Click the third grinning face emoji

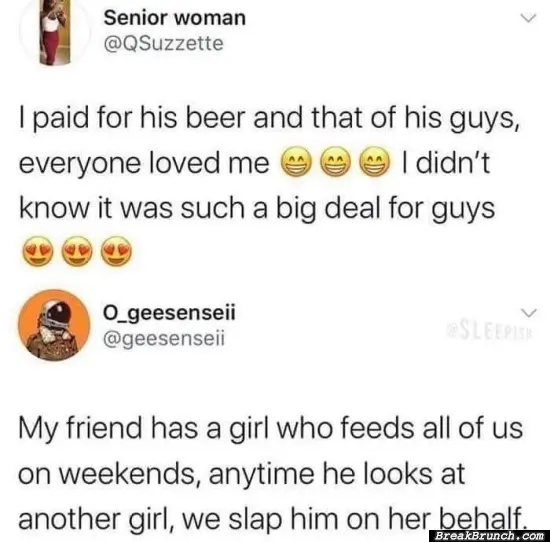tap(375, 162)
